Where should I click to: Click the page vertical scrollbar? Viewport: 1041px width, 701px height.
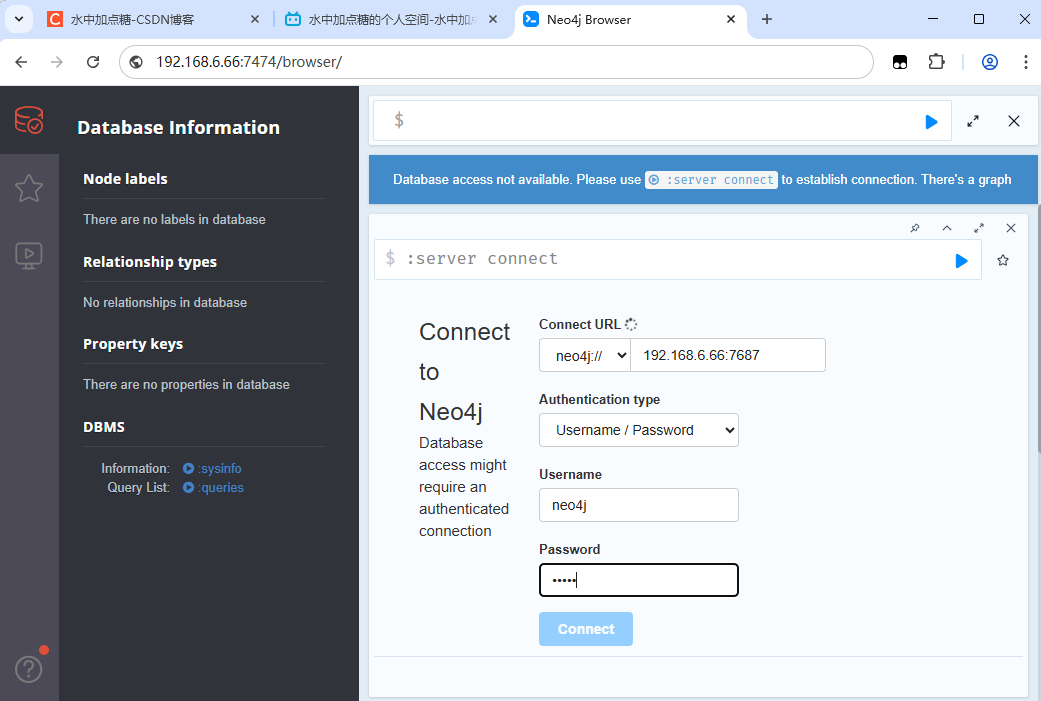pyautogui.click(x=1038, y=330)
